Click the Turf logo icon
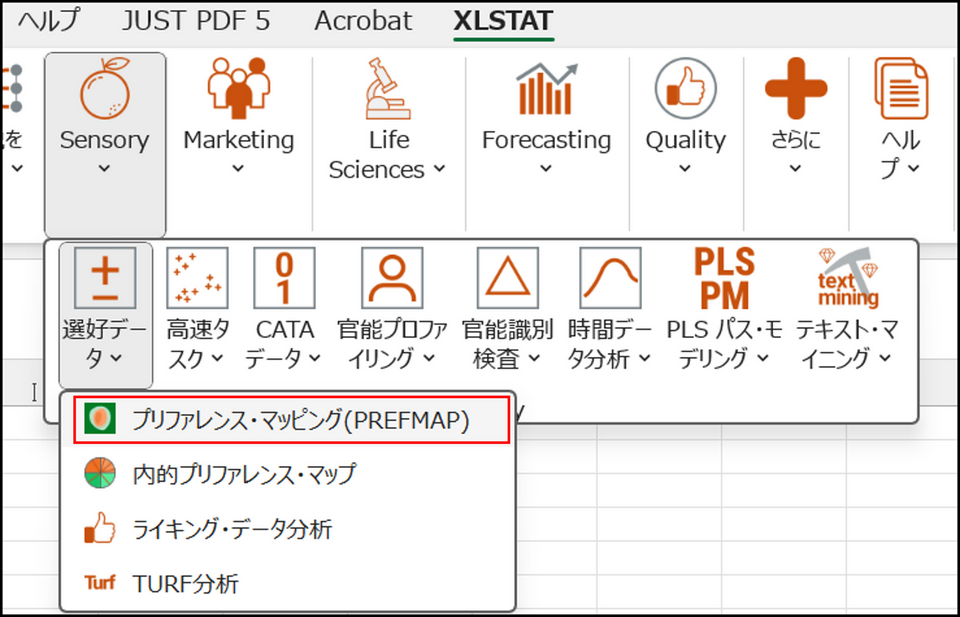This screenshot has width=960, height=617. tap(100, 582)
